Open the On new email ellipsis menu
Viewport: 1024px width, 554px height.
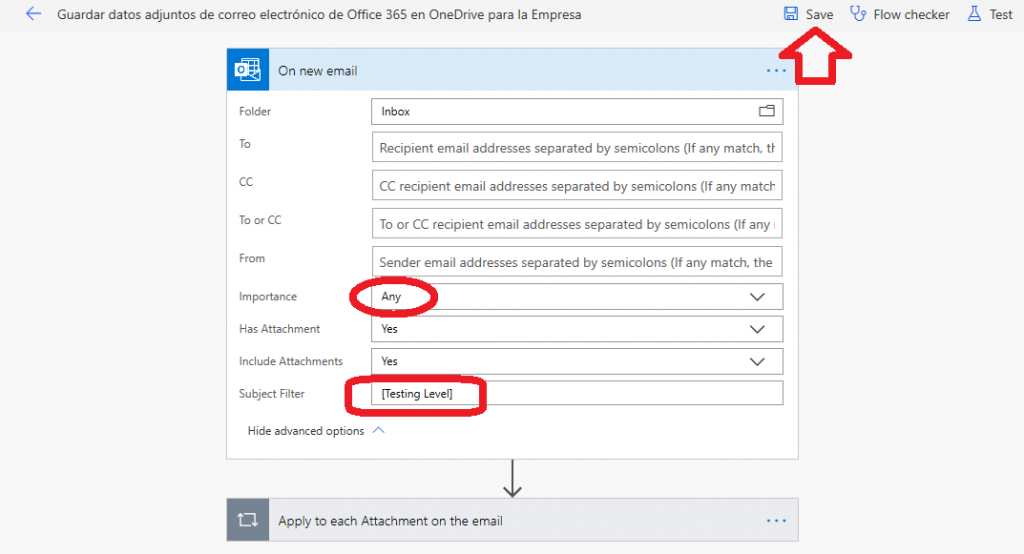[776, 71]
